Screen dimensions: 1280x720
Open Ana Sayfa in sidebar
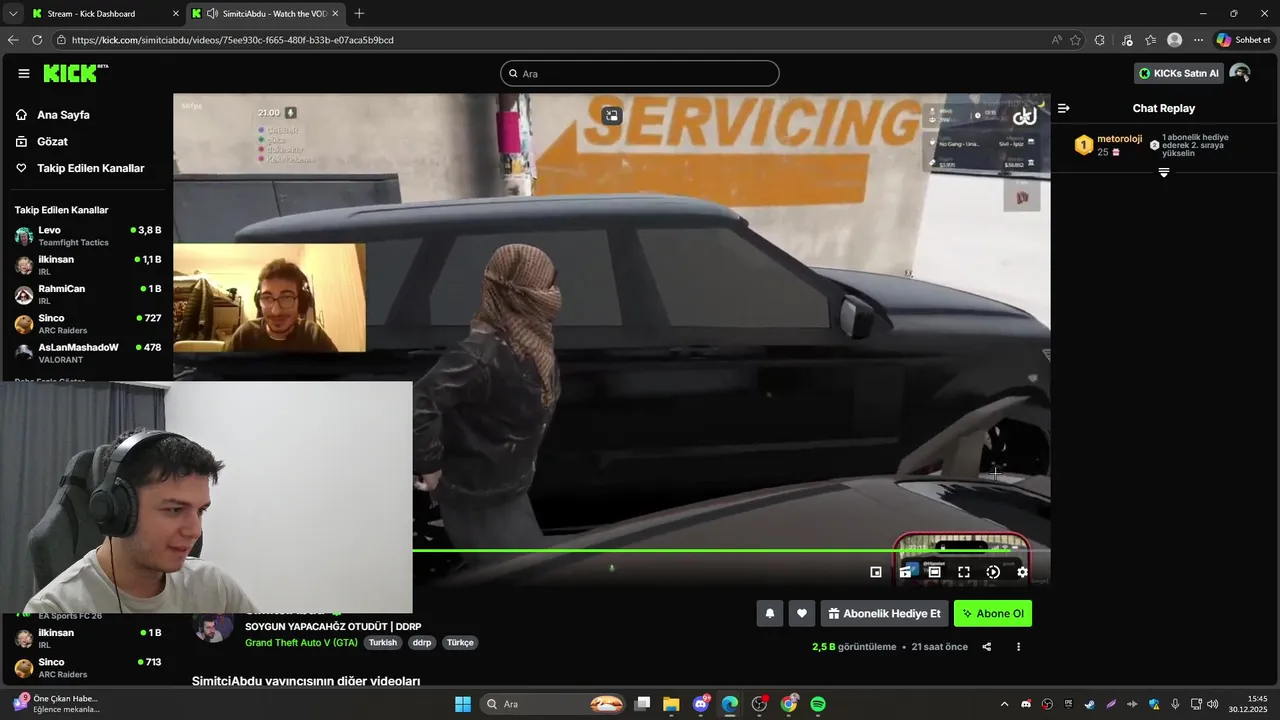pyautogui.click(x=63, y=115)
